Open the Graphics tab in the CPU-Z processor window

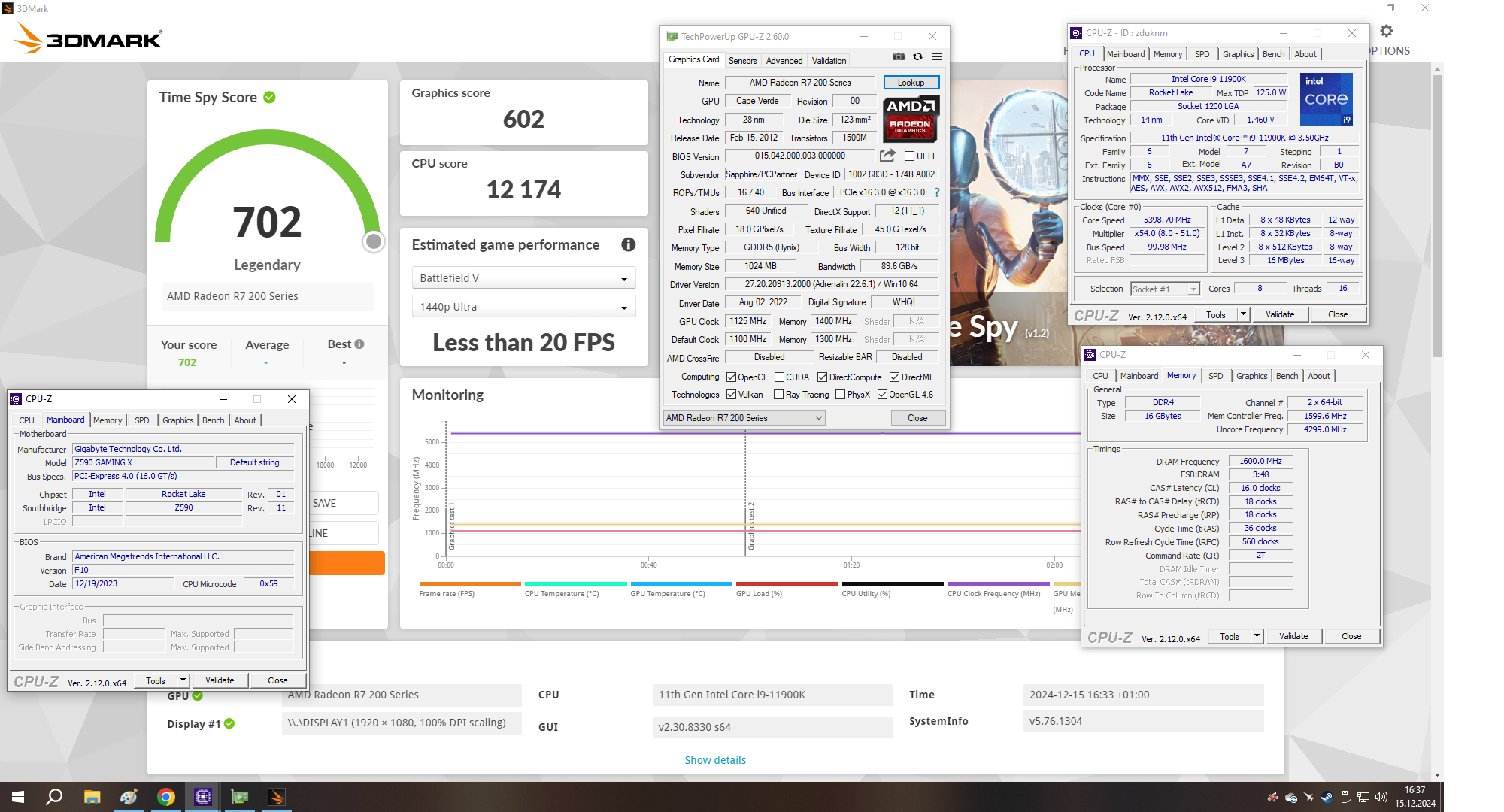tap(1238, 54)
